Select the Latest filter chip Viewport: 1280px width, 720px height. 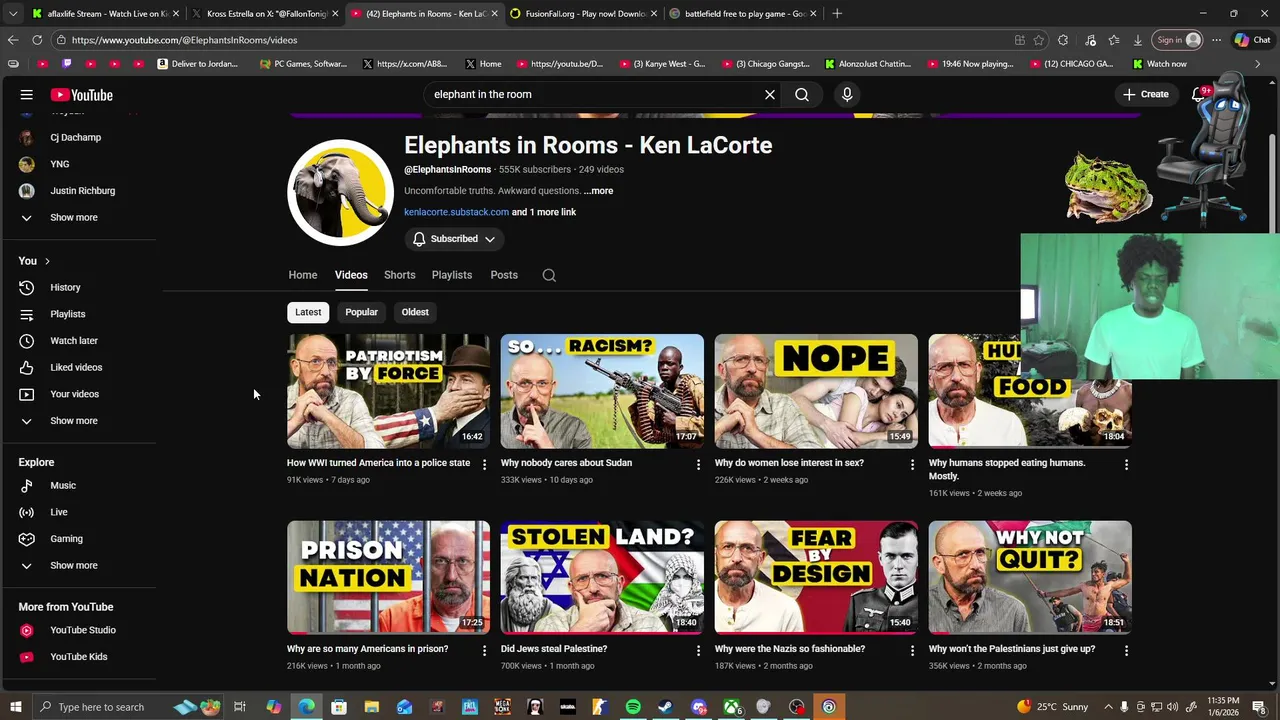[x=308, y=312]
